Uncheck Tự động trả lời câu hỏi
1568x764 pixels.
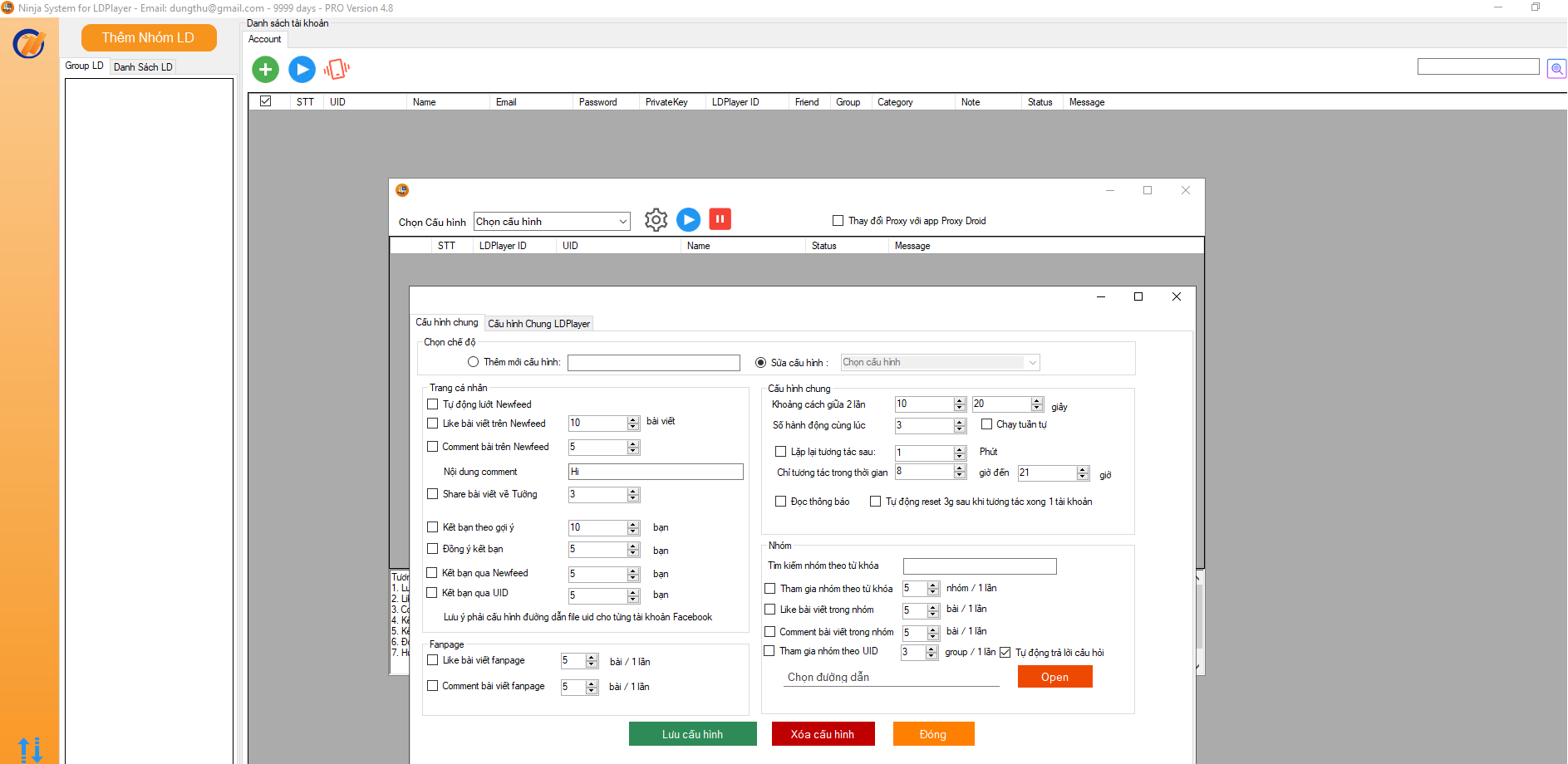point(1005,653)
